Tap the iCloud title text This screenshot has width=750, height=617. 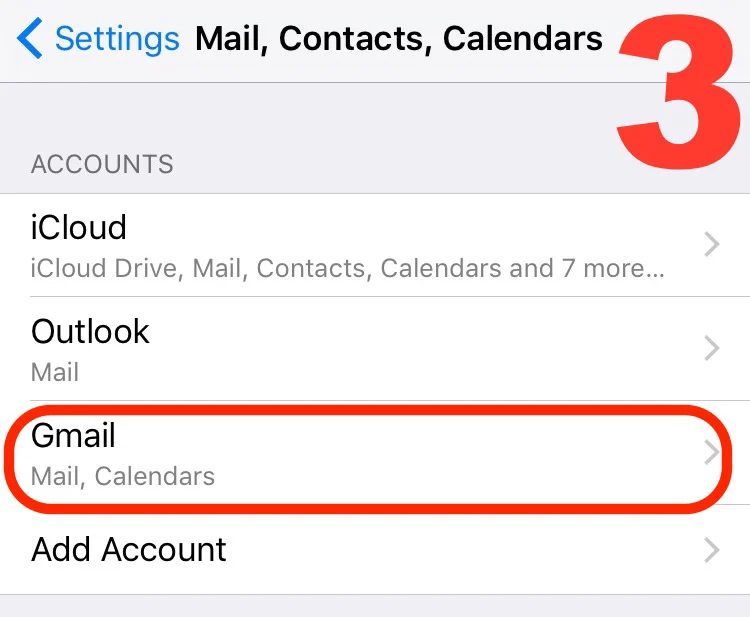point(78,227)
